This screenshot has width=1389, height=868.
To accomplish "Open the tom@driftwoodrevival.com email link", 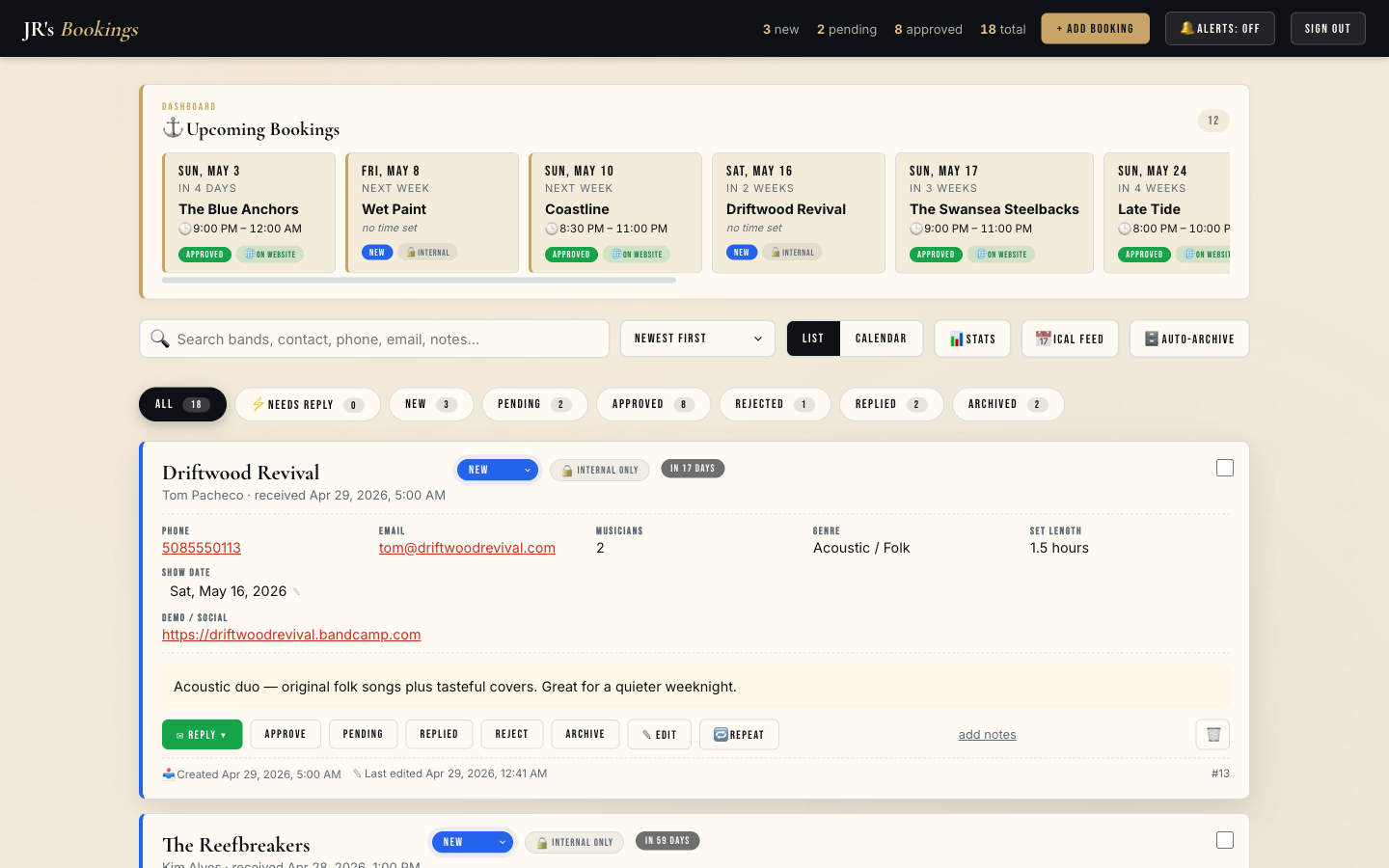I will click(x=467, y=547).
